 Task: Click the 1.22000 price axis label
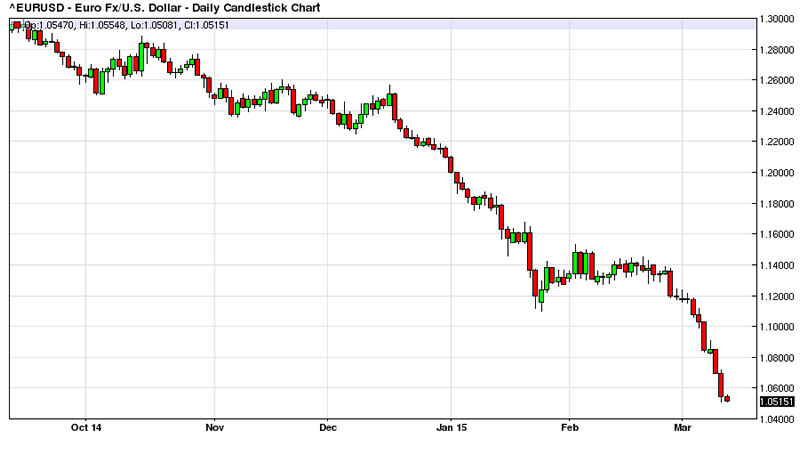click(x=777, y=142)
